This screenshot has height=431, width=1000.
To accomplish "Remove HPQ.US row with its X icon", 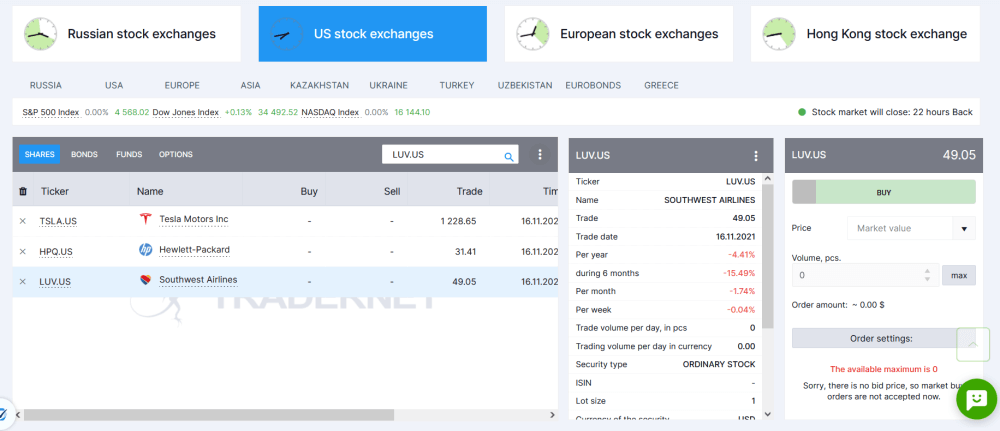I will [x=23, y=251].
